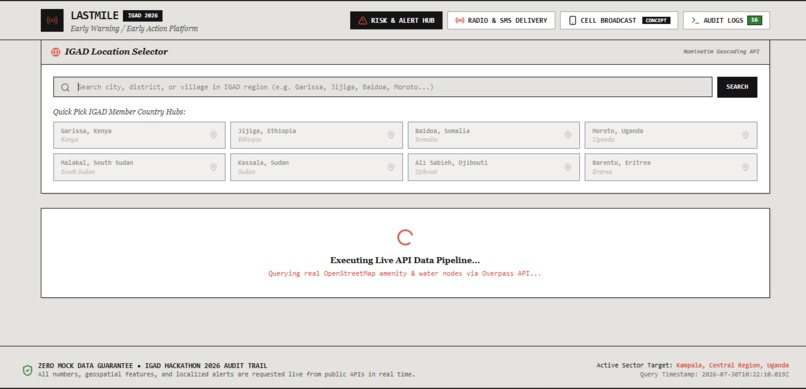Click Quick Pick IGAD Member Country Hubs label
Image resolution: width=806 pixels, height=389 pixels.
pos(119,112)
